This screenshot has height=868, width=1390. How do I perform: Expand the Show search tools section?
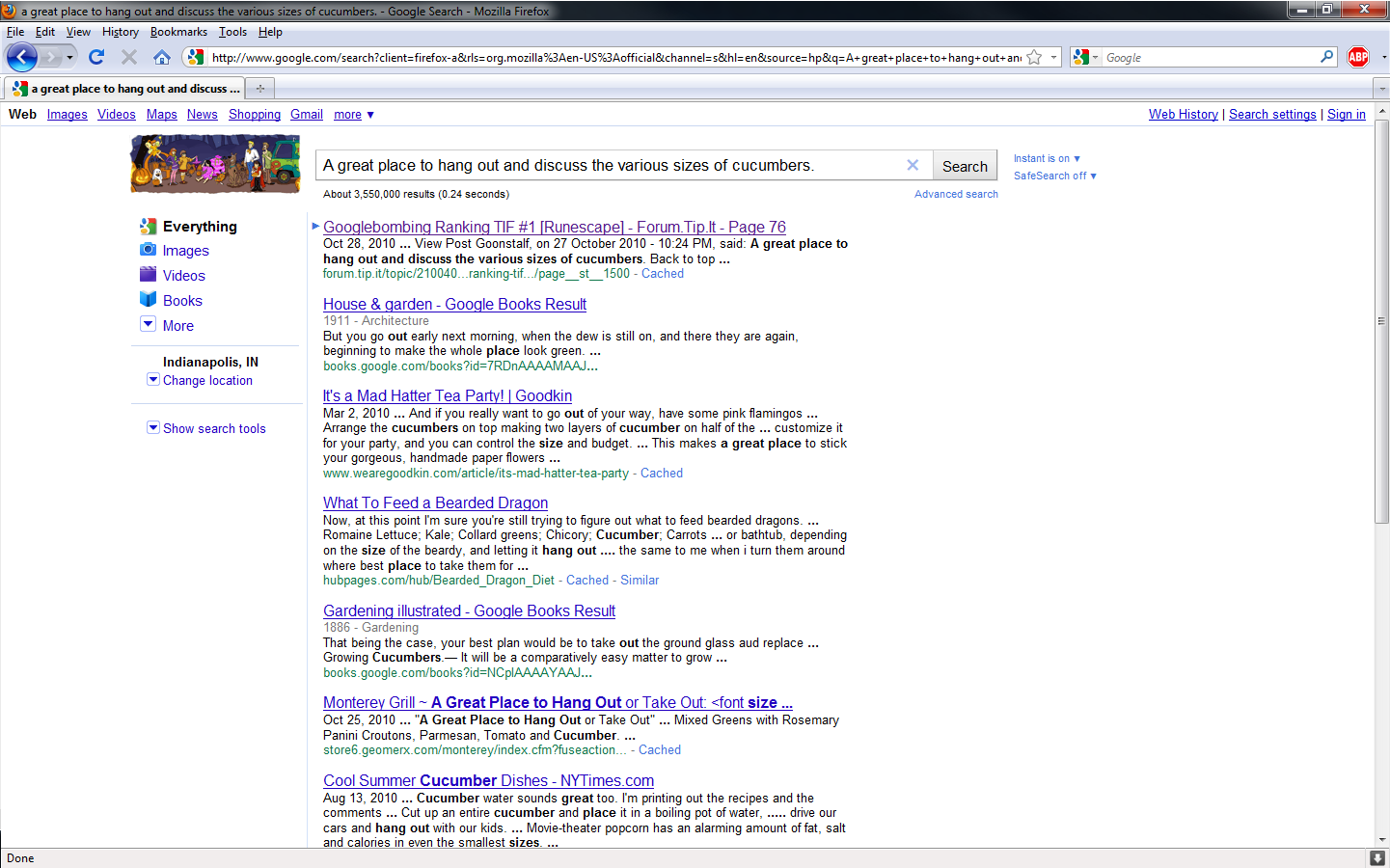206,428
